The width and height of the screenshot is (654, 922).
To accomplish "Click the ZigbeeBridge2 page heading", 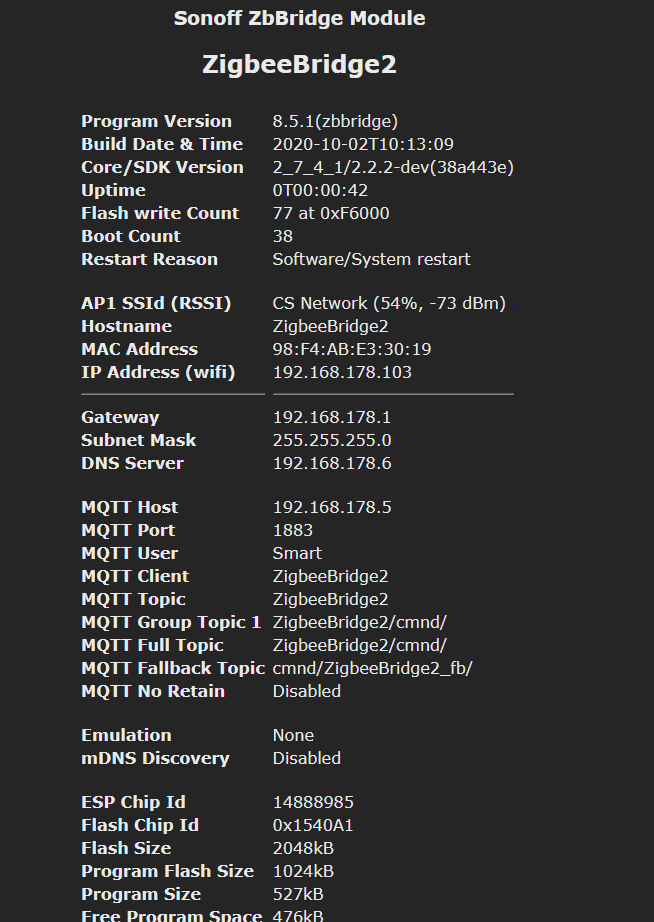I will click(299, 65).
